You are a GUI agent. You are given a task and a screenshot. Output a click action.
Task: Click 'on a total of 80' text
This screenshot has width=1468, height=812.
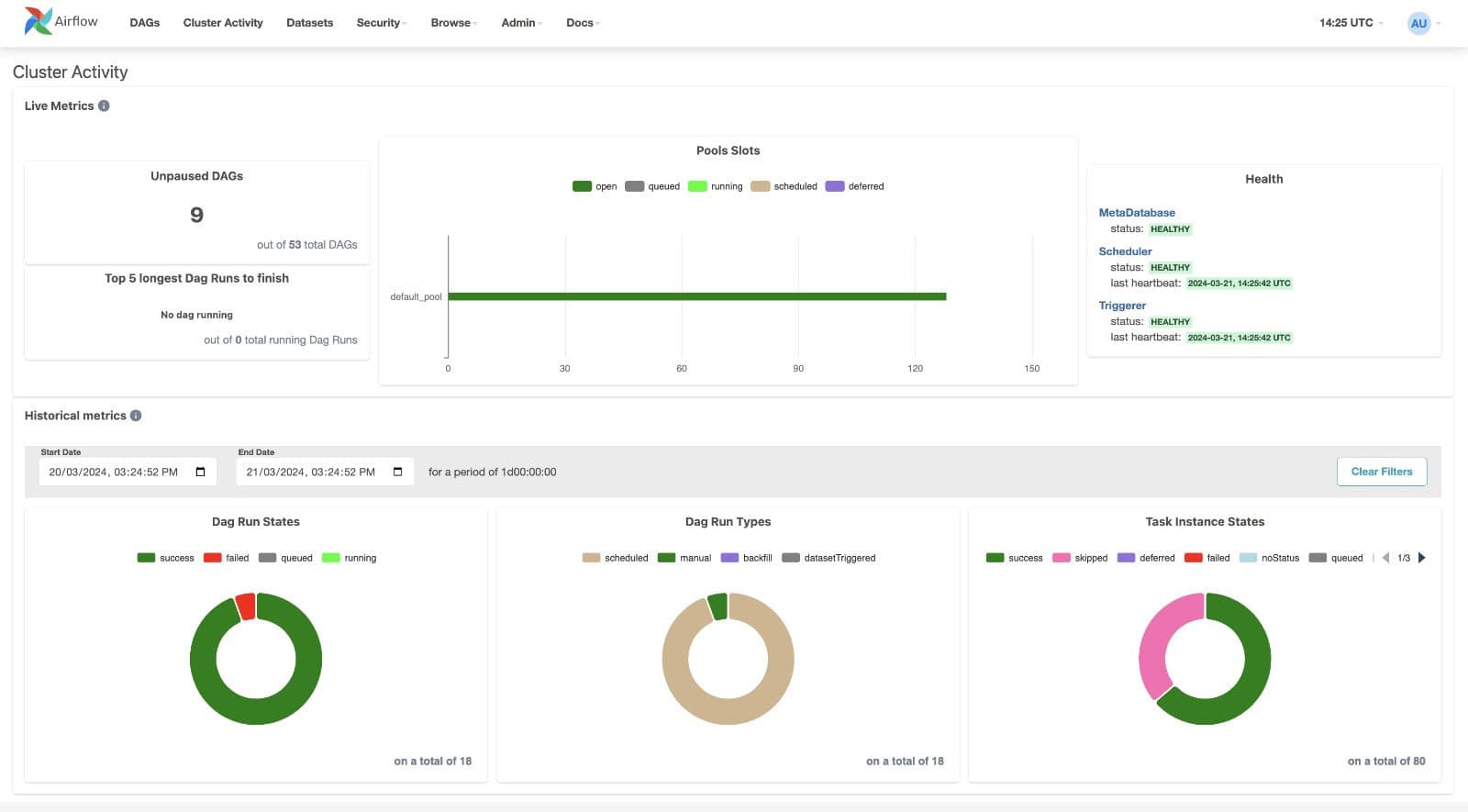point(1386,762)
